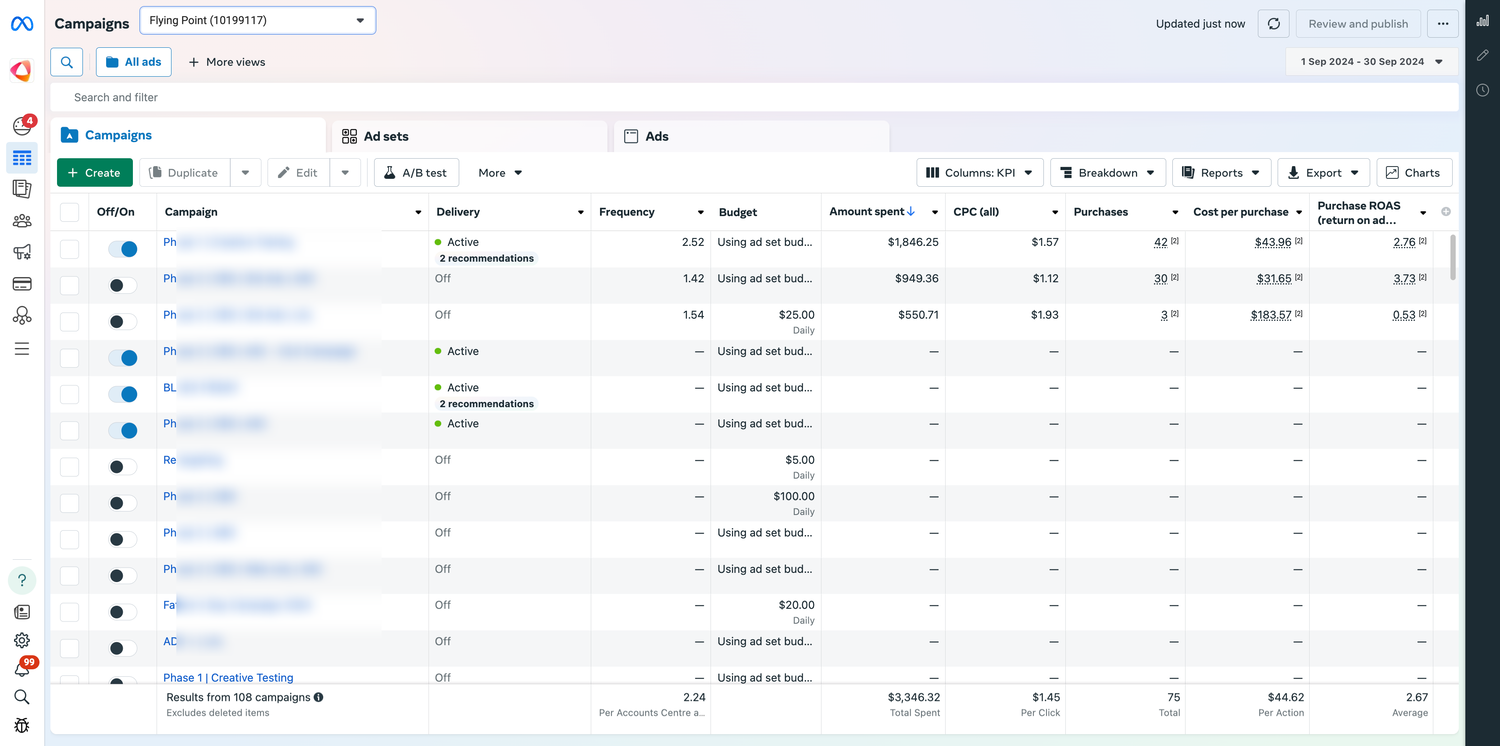The image size is (1500, 746).
Task: Click the A/B test button
Action: 416,173
